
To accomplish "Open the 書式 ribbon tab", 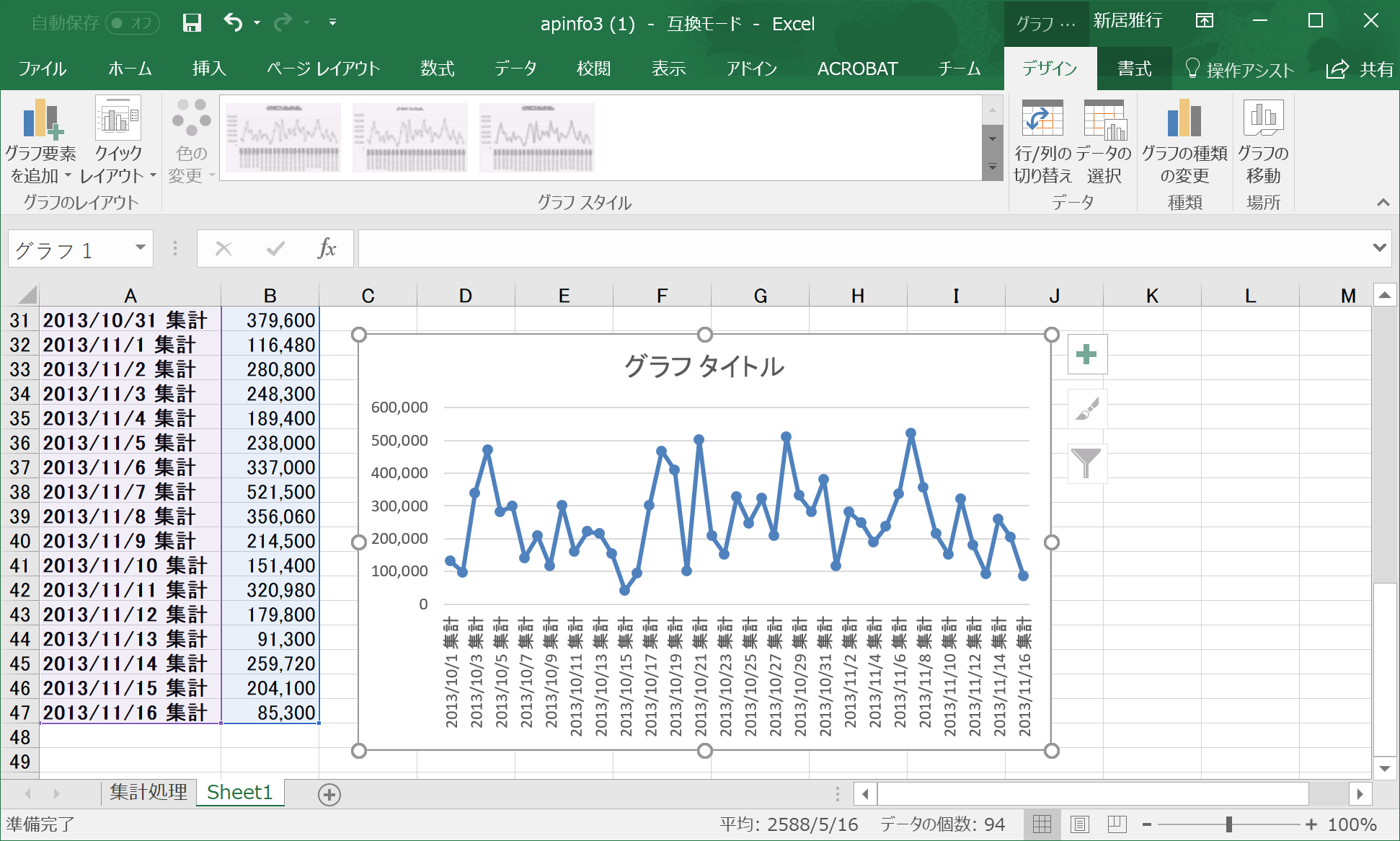I will [x=1134, y=69].
